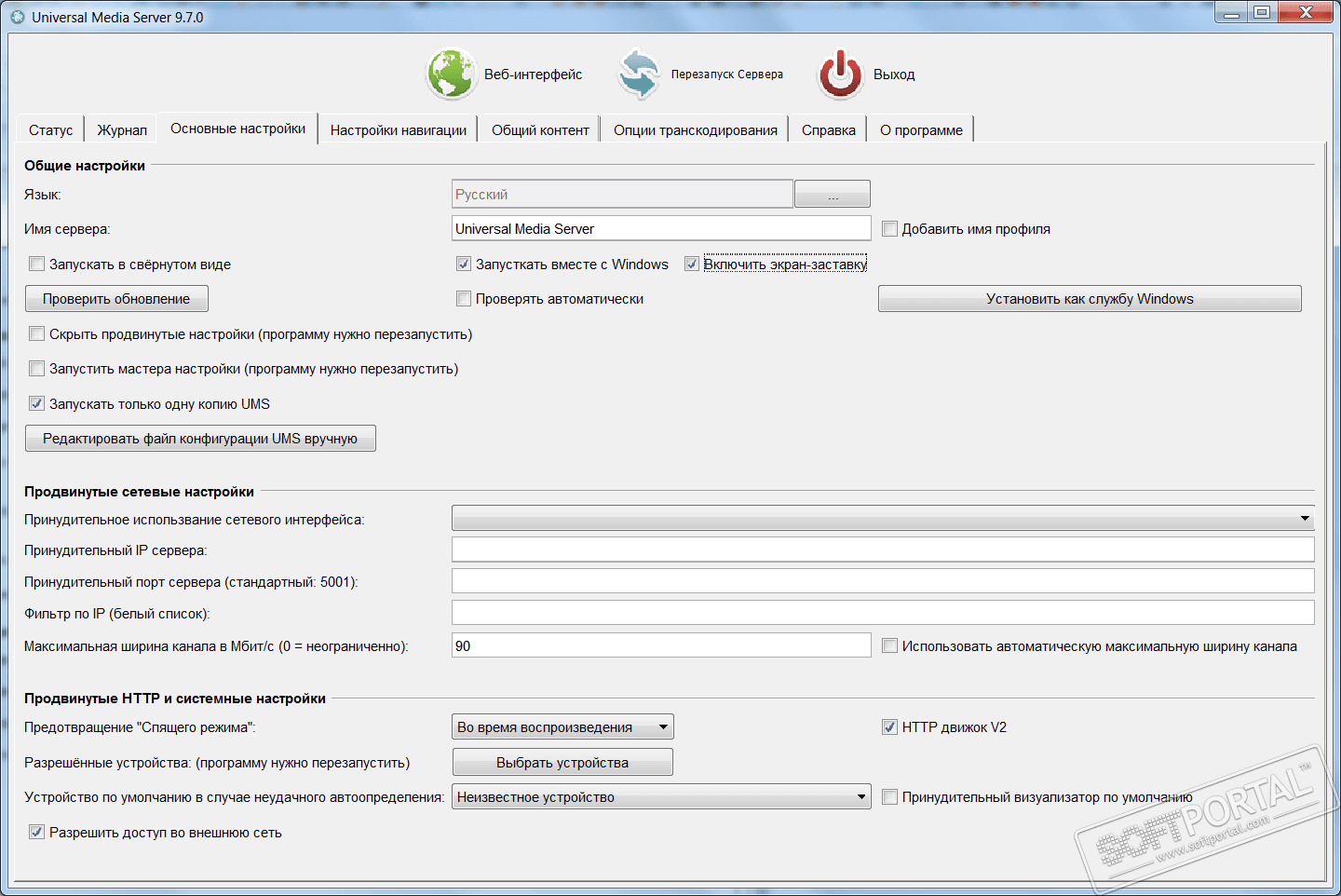Open the 'Журнал' tab

click(x=122, y=130)
